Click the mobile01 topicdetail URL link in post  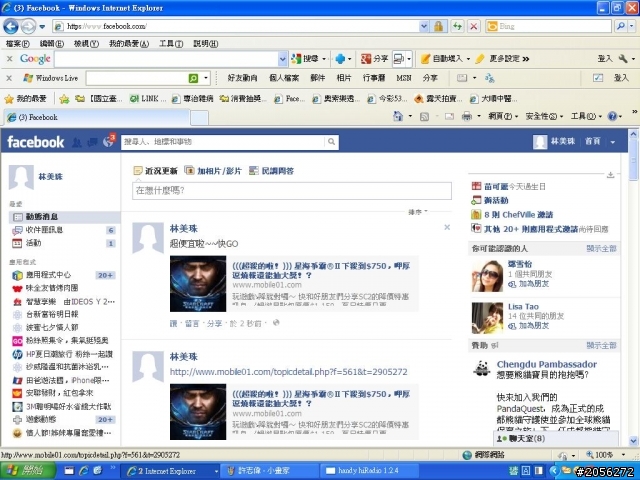click(x=288, y=372)
